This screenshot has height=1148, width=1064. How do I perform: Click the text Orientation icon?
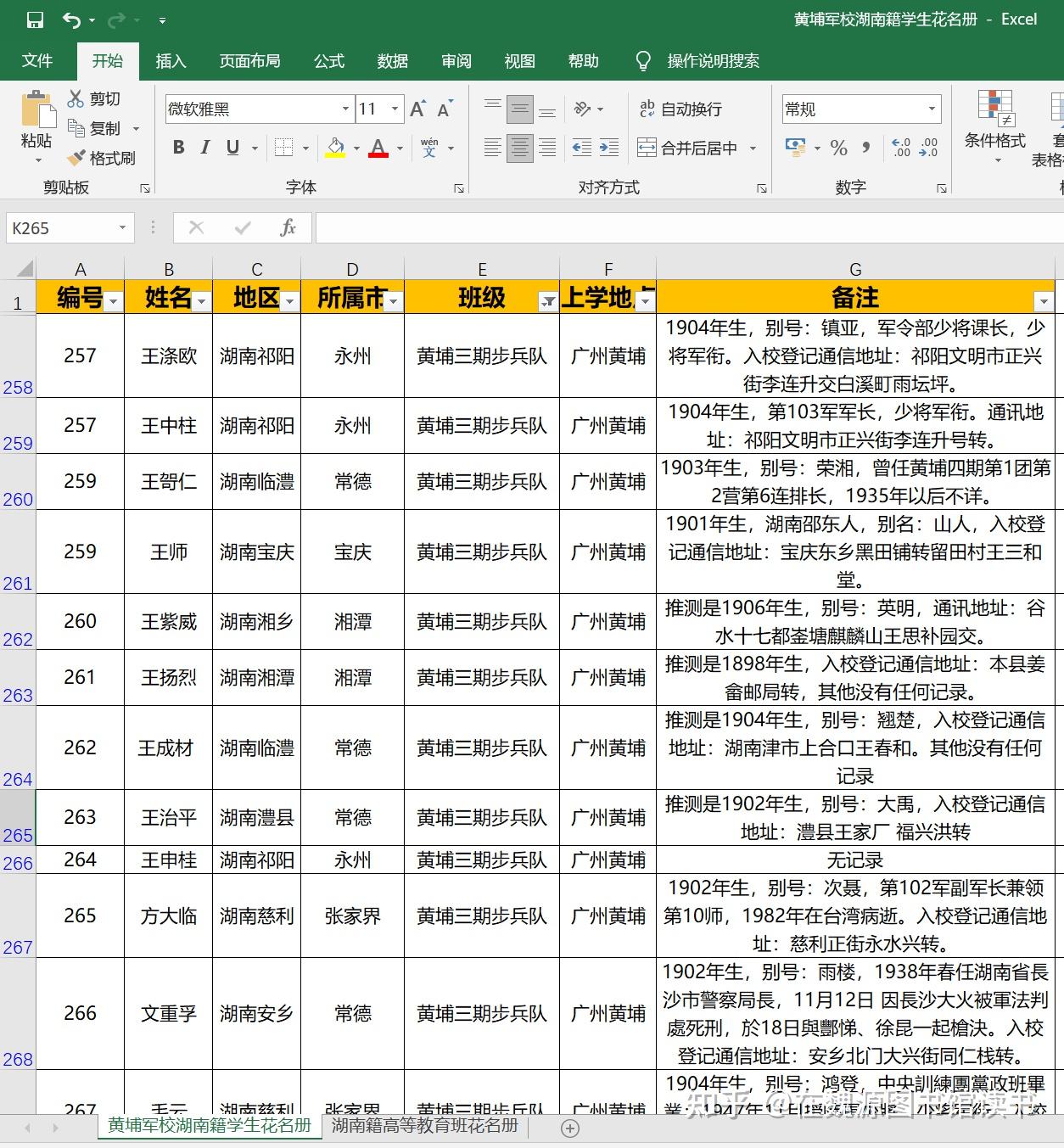click(x=582, y=109)
